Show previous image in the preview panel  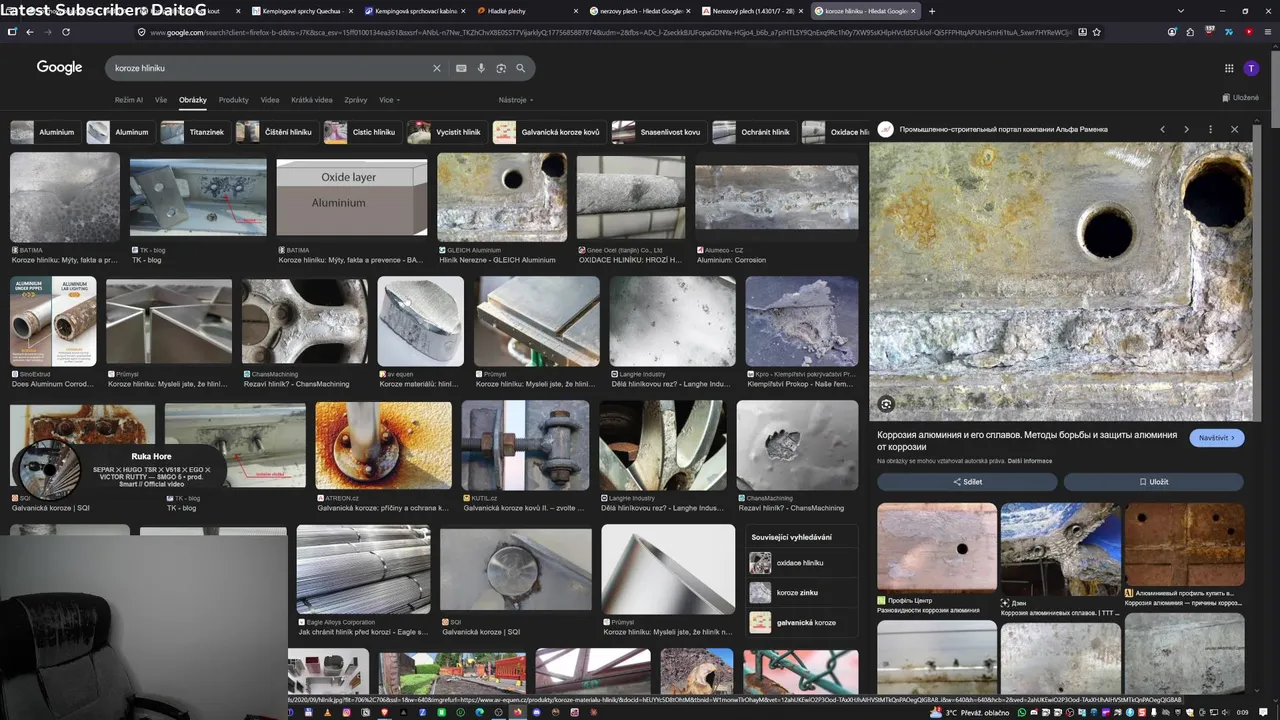pyautogui.click(x=1162, y=129)
